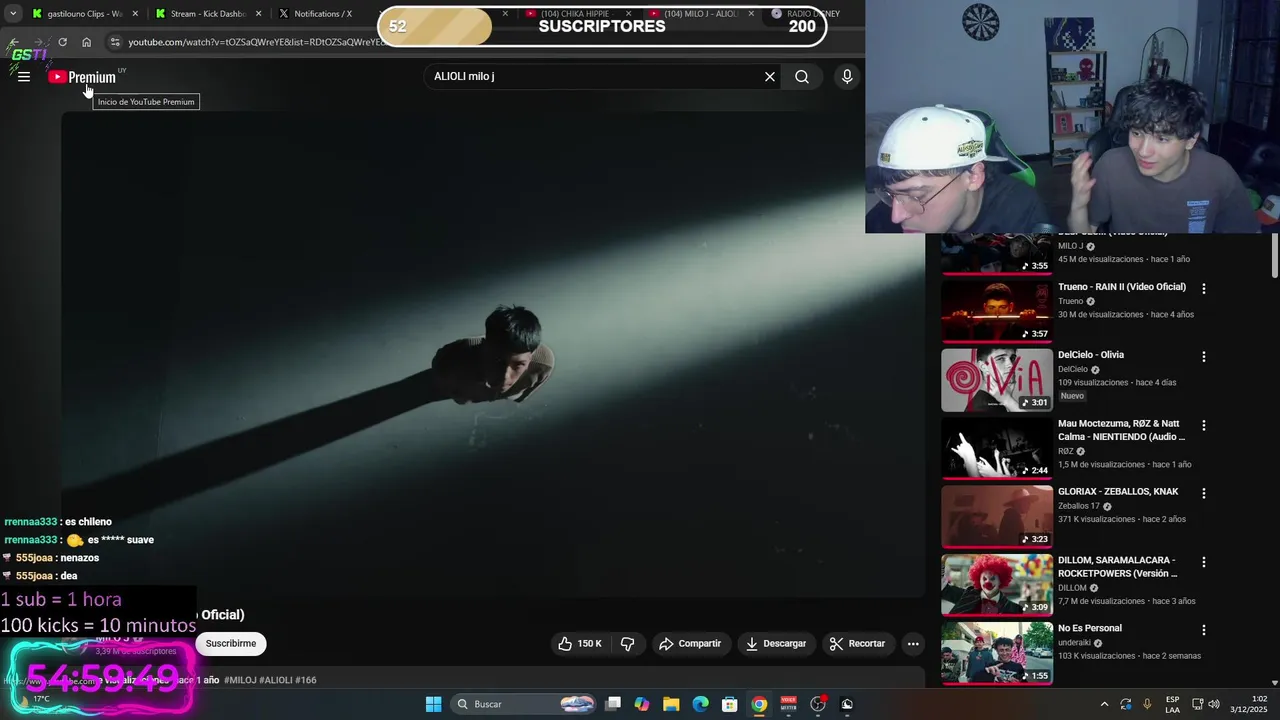Select the MILO J - ALIOLI tab
Image resolution: width=1280 pixels, height=720 pixels.
pos(700,14)
